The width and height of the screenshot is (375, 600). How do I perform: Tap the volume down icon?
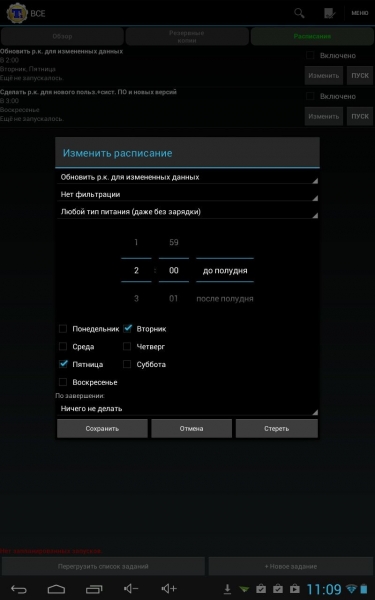[x=131, y=589]
